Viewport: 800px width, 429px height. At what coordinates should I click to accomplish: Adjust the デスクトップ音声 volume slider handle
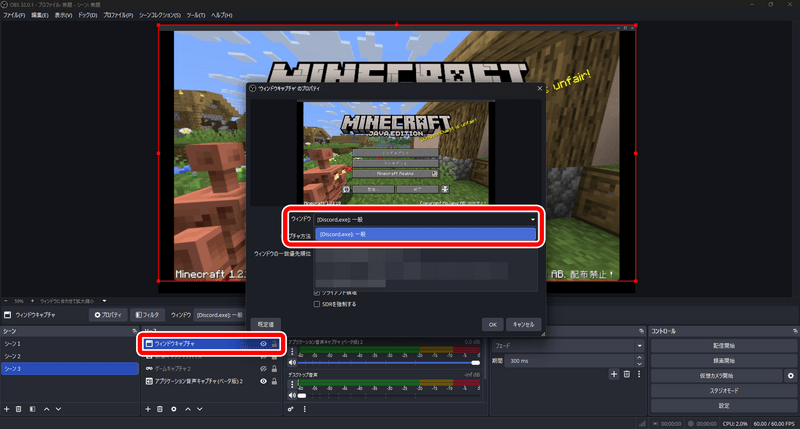pyautogui.click(x=302, y=395)
